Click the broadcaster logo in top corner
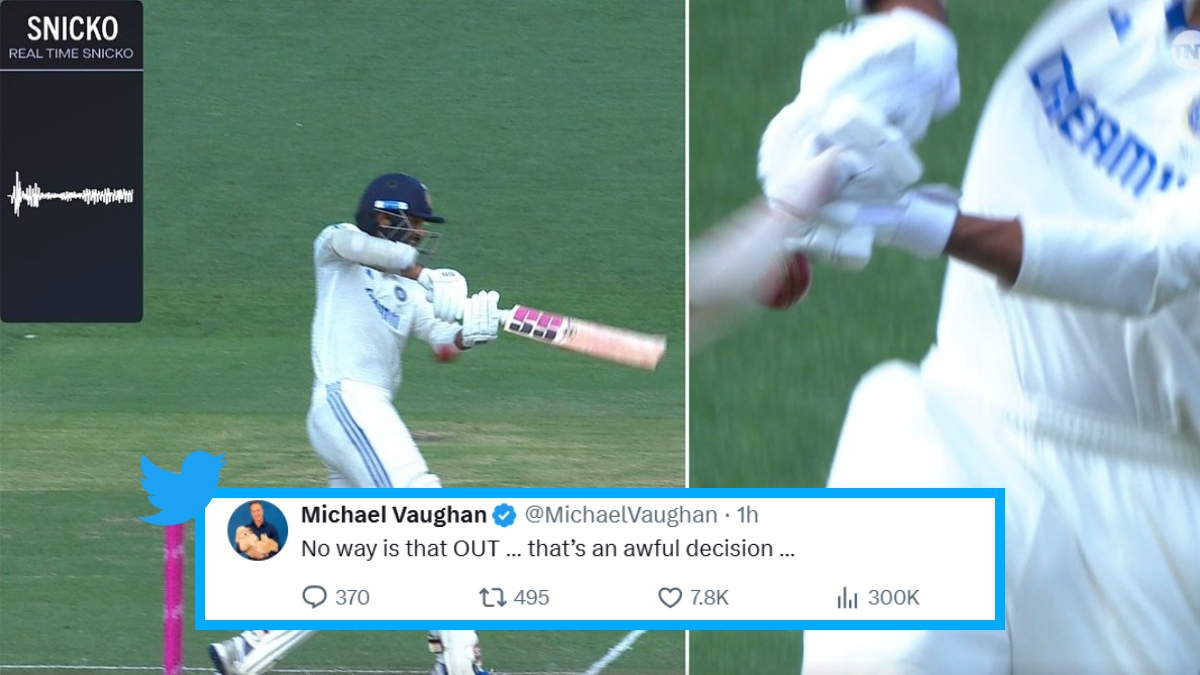The height and width of the screenshot is (675, 1200). (x=1184, y=48)
